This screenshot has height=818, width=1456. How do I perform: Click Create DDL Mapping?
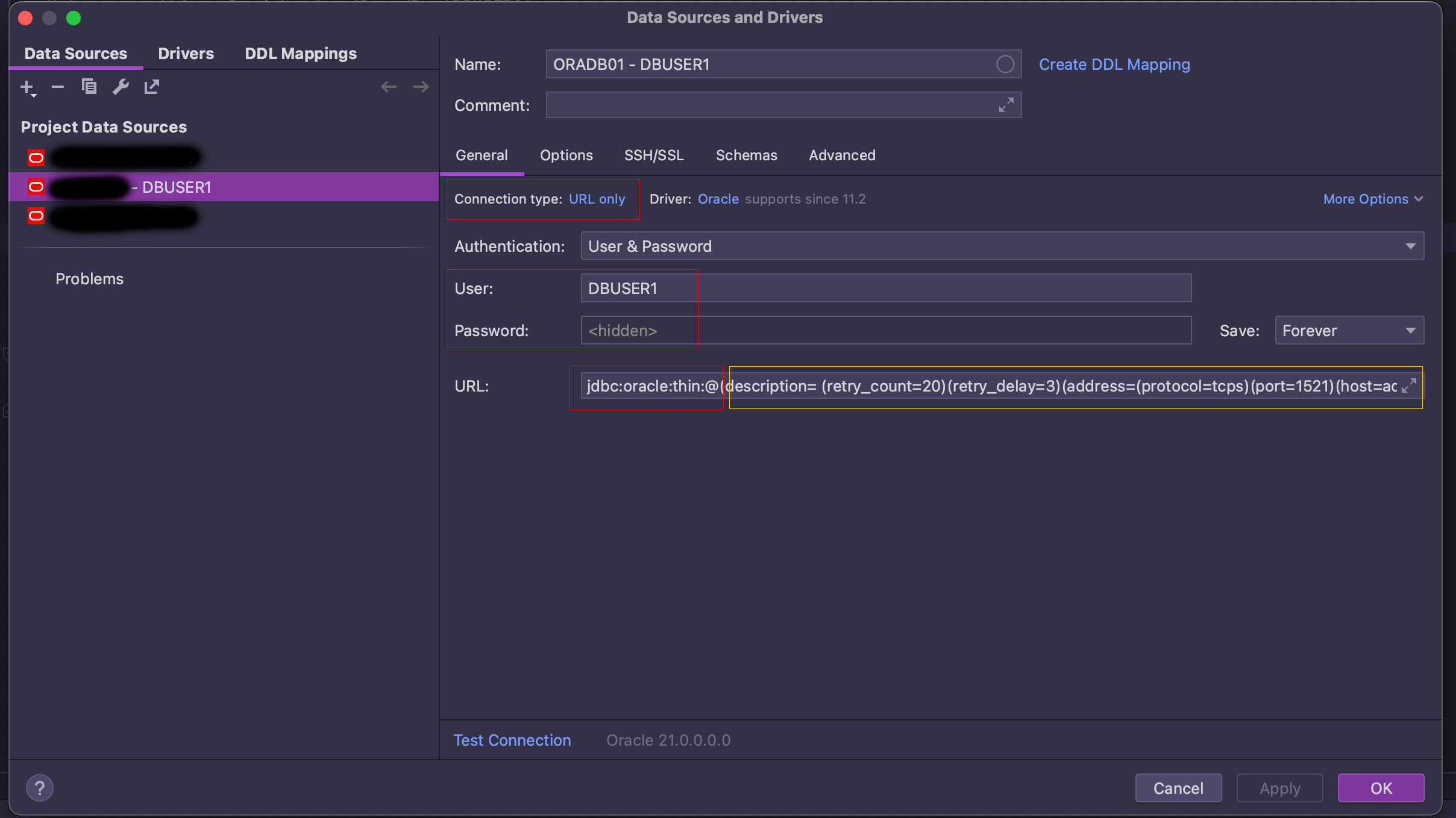[1113, 64]
